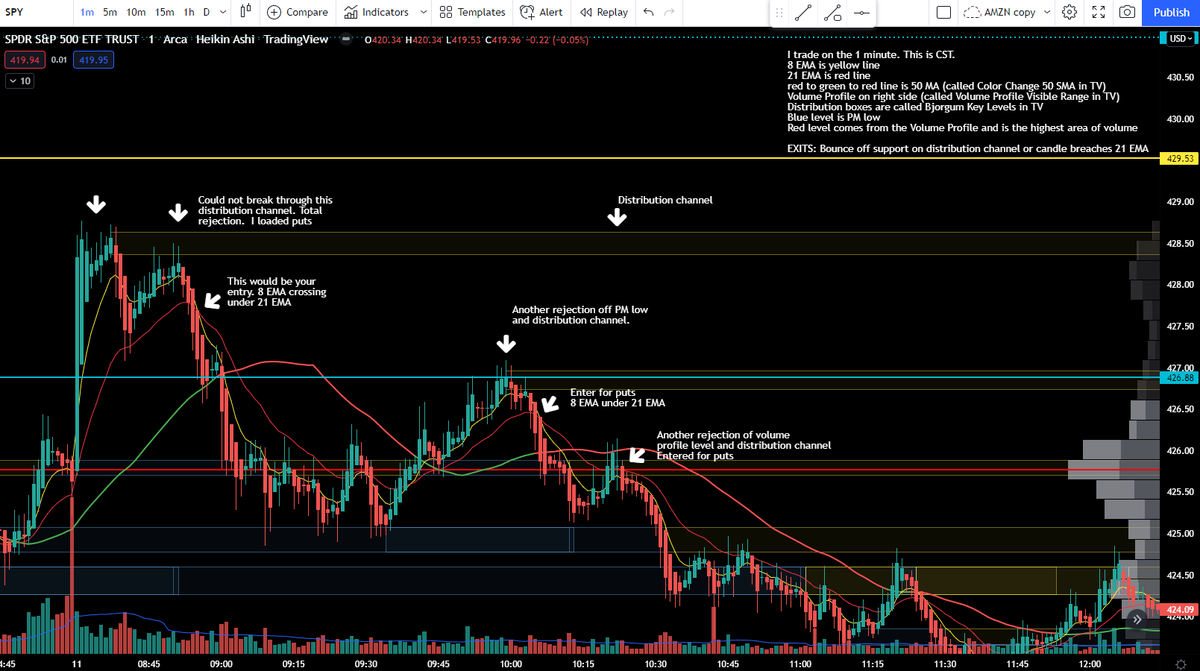Switch to the 5m timeframe
The image size is (1200, 671).
[x=110, y=12]
